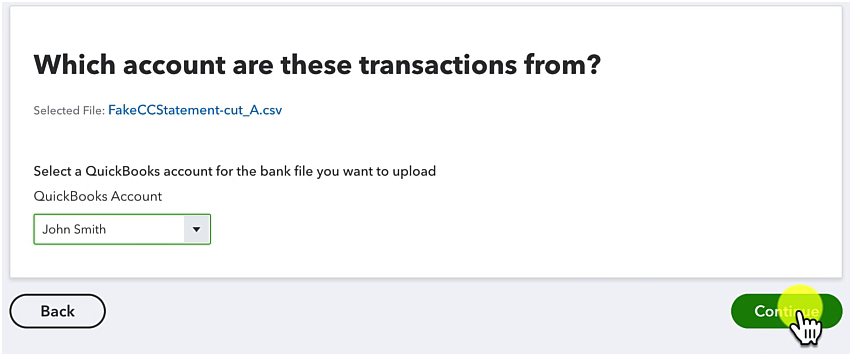Screen dimensions: 855x360
Task: Click the "Selected File:" label
Action: [69, 111]
